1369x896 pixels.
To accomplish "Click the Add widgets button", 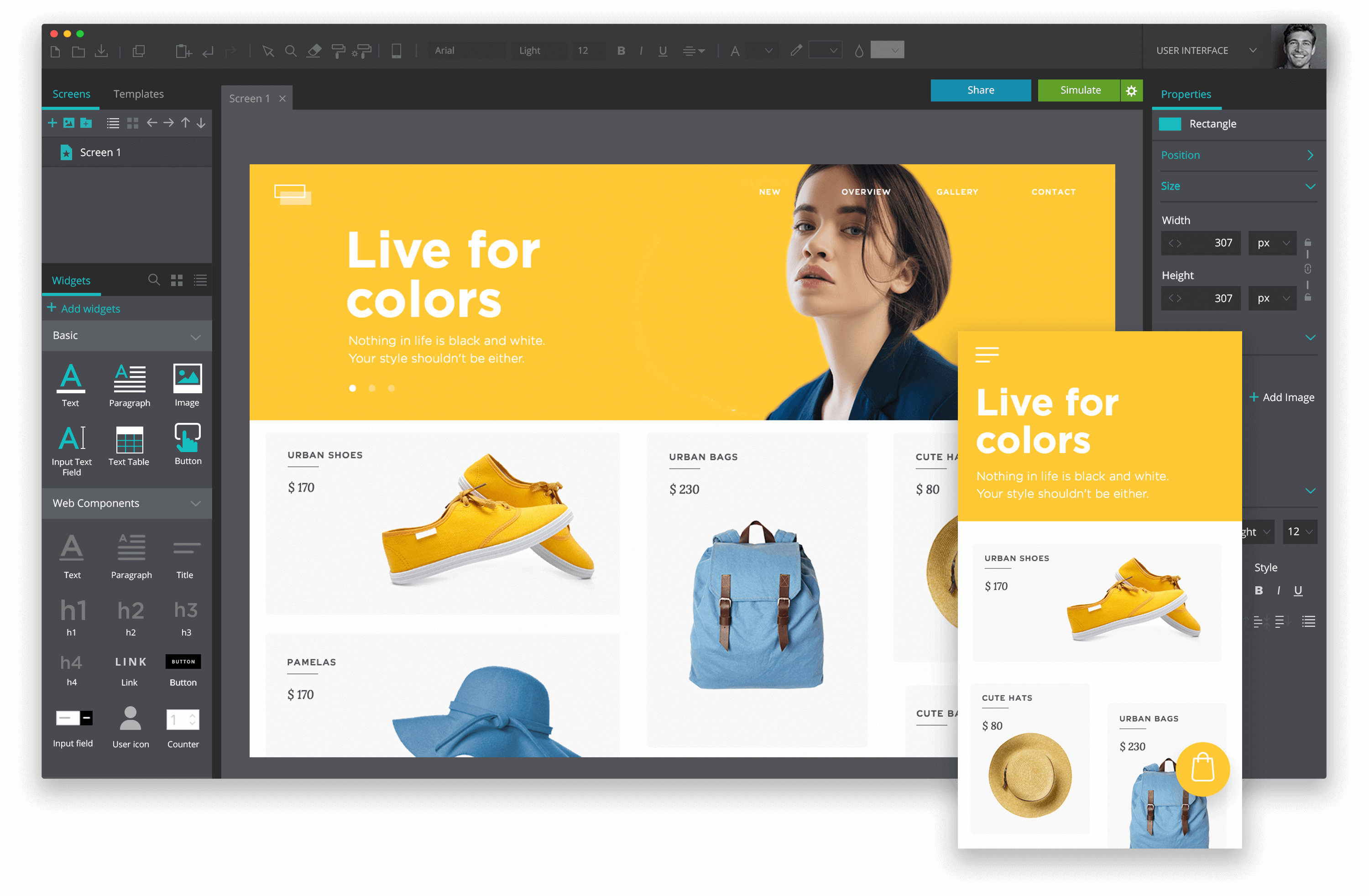I will [x=85, y=308].
